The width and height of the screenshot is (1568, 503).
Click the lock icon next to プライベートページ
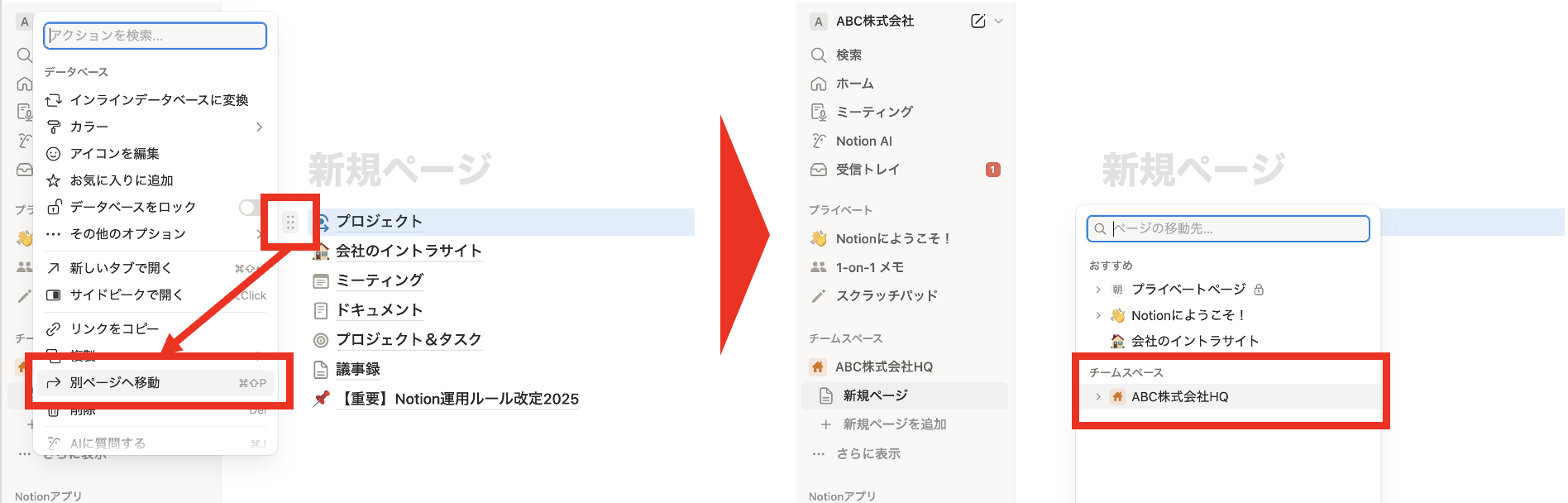pos(1259,290)
